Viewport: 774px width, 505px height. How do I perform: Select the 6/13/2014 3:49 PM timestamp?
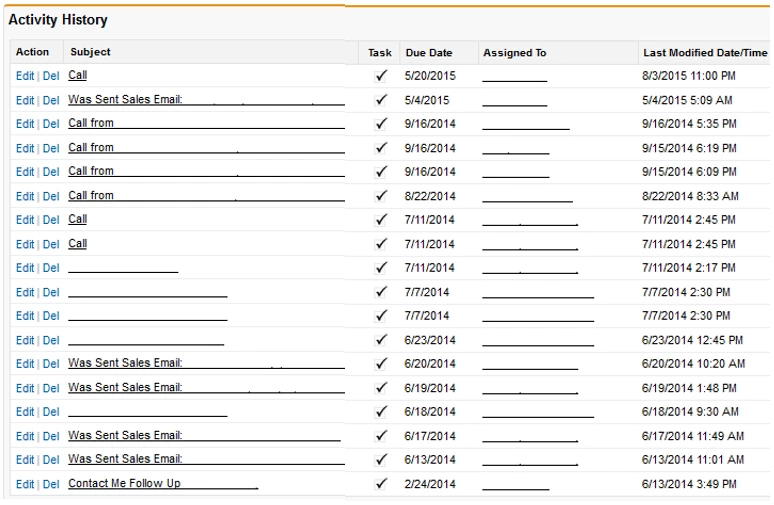coord(689,484)
